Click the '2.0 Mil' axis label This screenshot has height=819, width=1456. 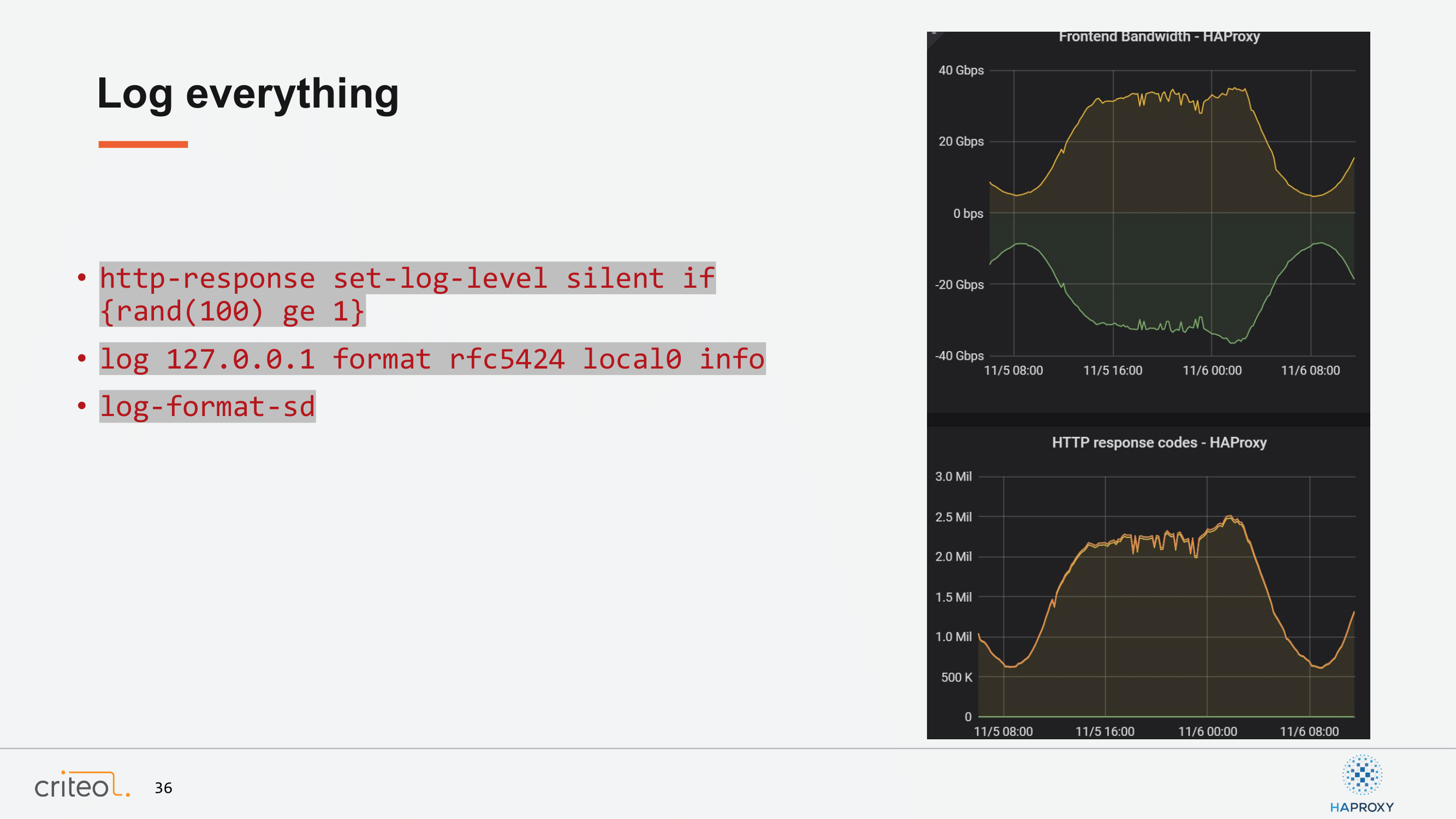point(954,557)
